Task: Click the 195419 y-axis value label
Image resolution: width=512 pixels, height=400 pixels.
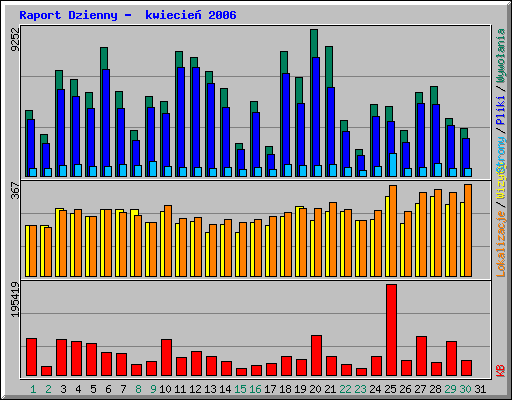Action: pos(15,300)
